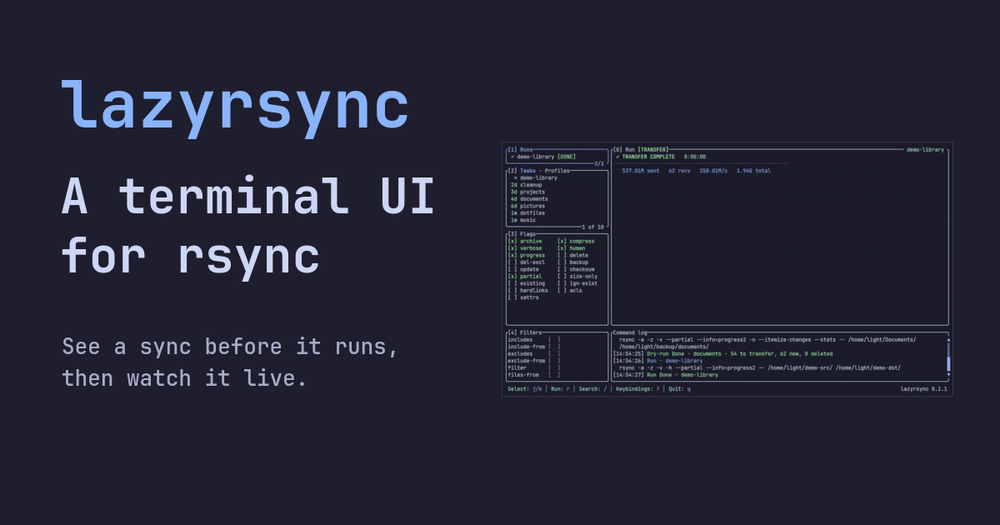This screenshot has height=525, width=1000.
Task: Click the excludes filter input field
Action: coord(554,354)
